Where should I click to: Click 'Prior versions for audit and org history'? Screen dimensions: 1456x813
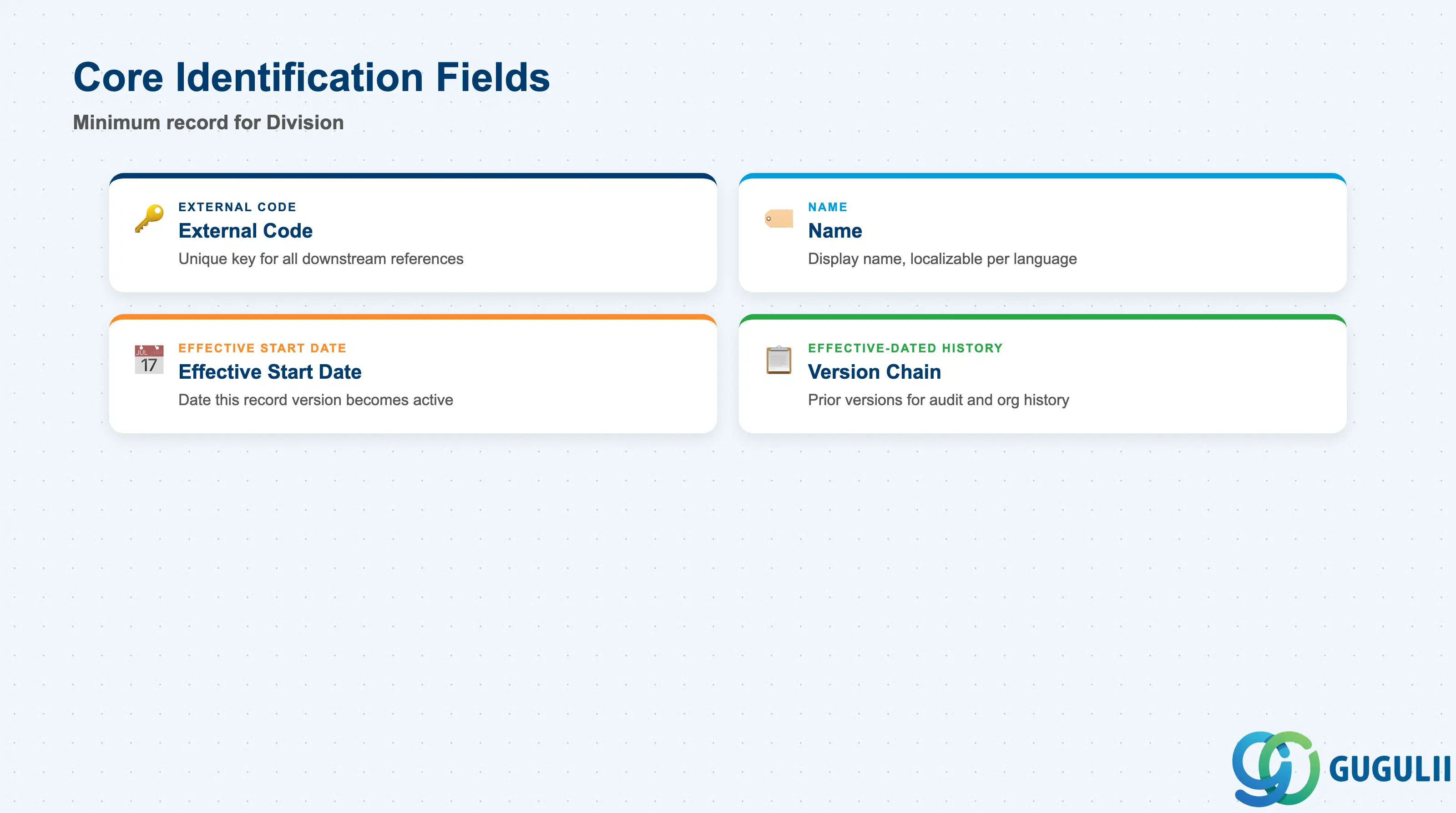coord(938,400)
